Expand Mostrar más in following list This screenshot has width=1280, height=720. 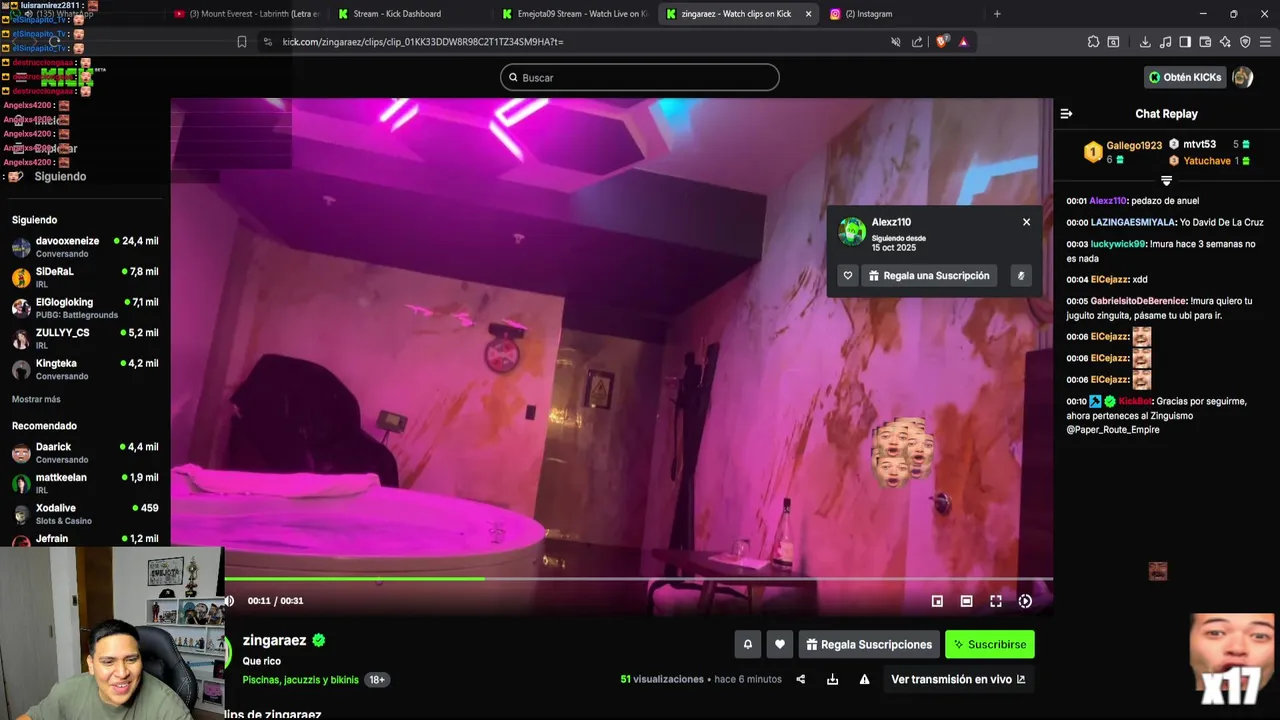coord(36,399)
